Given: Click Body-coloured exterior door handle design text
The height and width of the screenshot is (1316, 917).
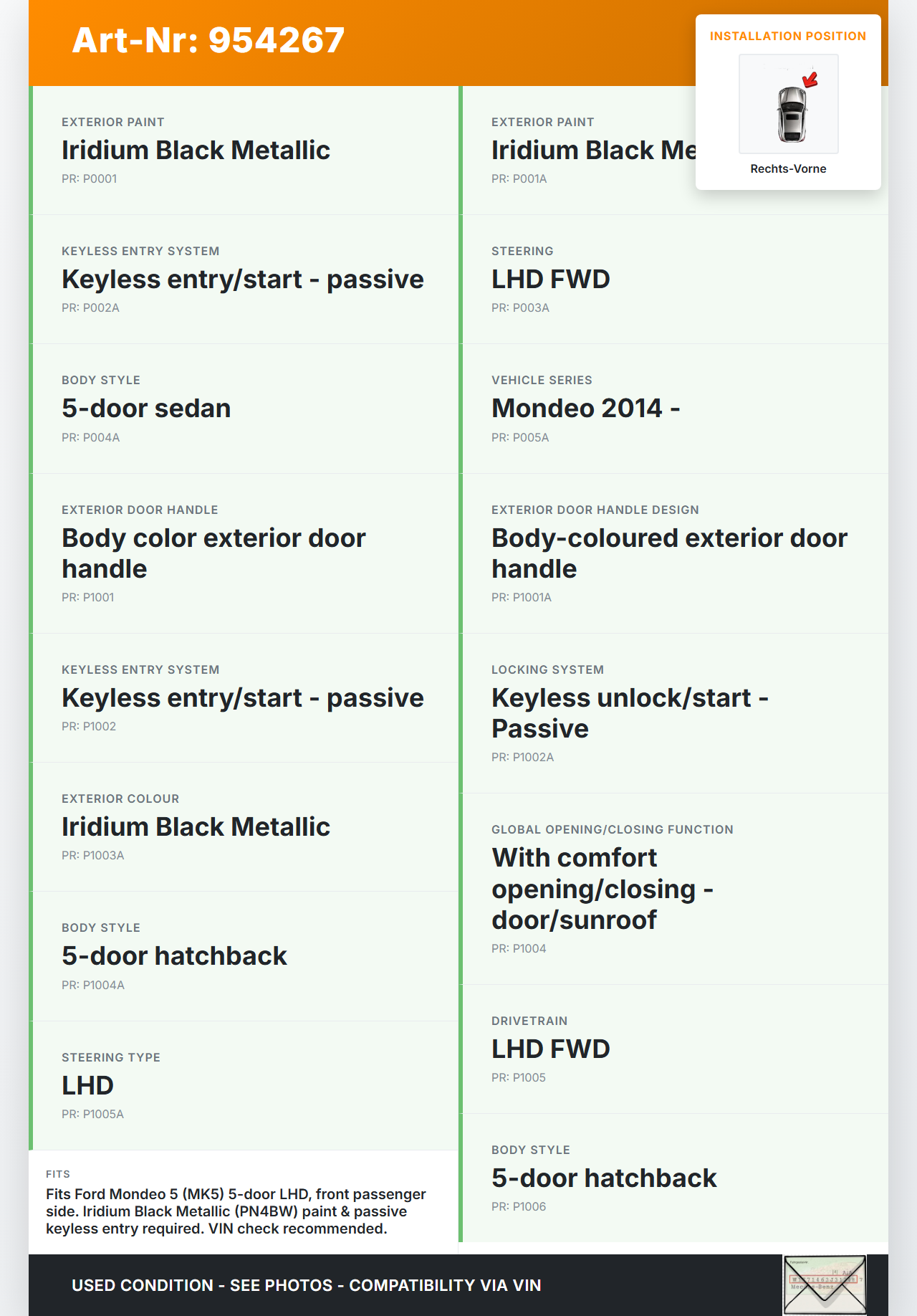Looking at the screenshot, I should coord(669,553).
